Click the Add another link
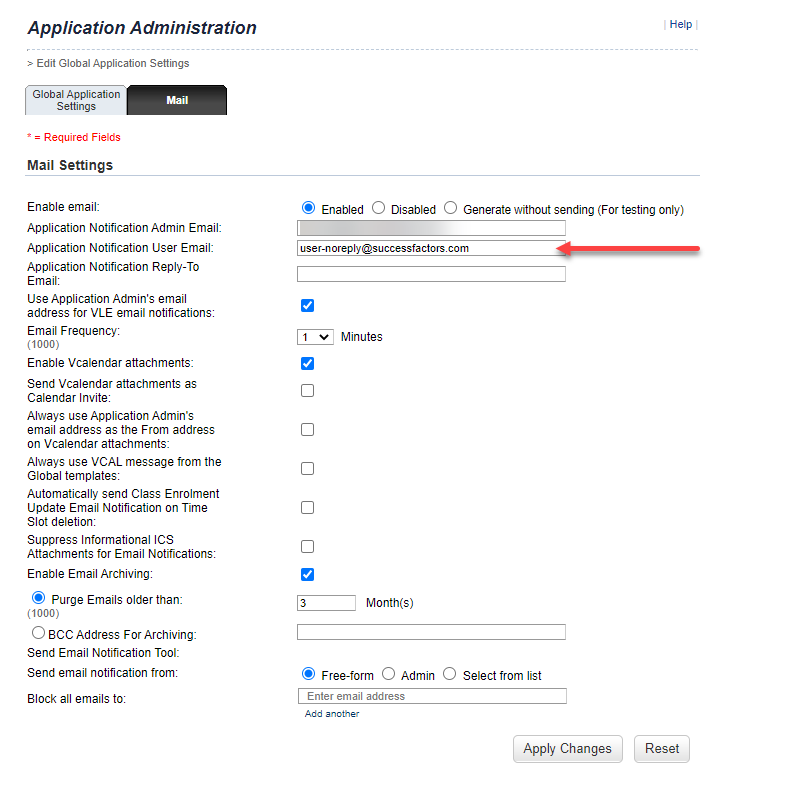Image resolution: width=802 pixels, height=796 pixels. click(x=332, y=714)
